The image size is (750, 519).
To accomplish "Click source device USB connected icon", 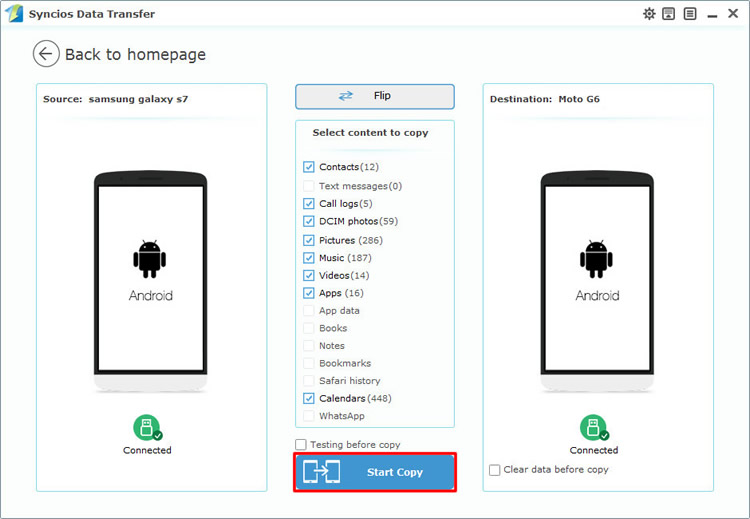I will (x=147, y=428).
